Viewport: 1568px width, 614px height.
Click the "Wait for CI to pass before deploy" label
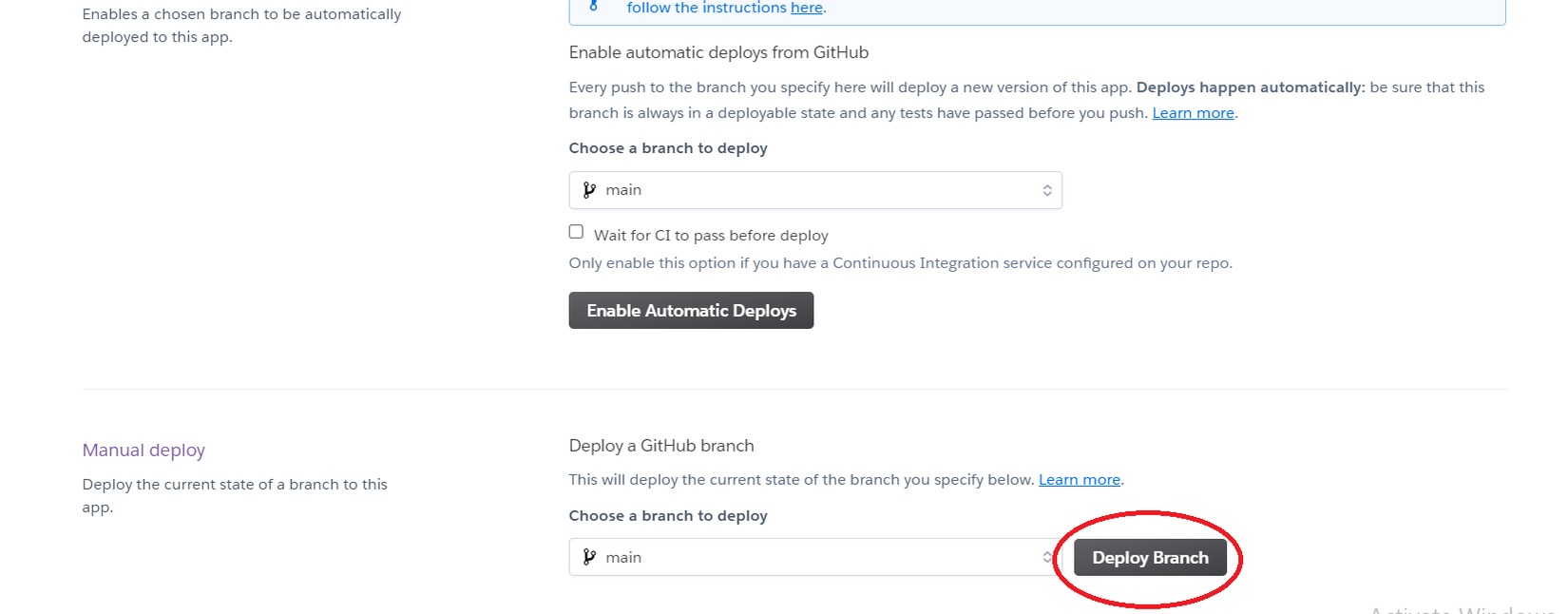[x=711, y=236]
